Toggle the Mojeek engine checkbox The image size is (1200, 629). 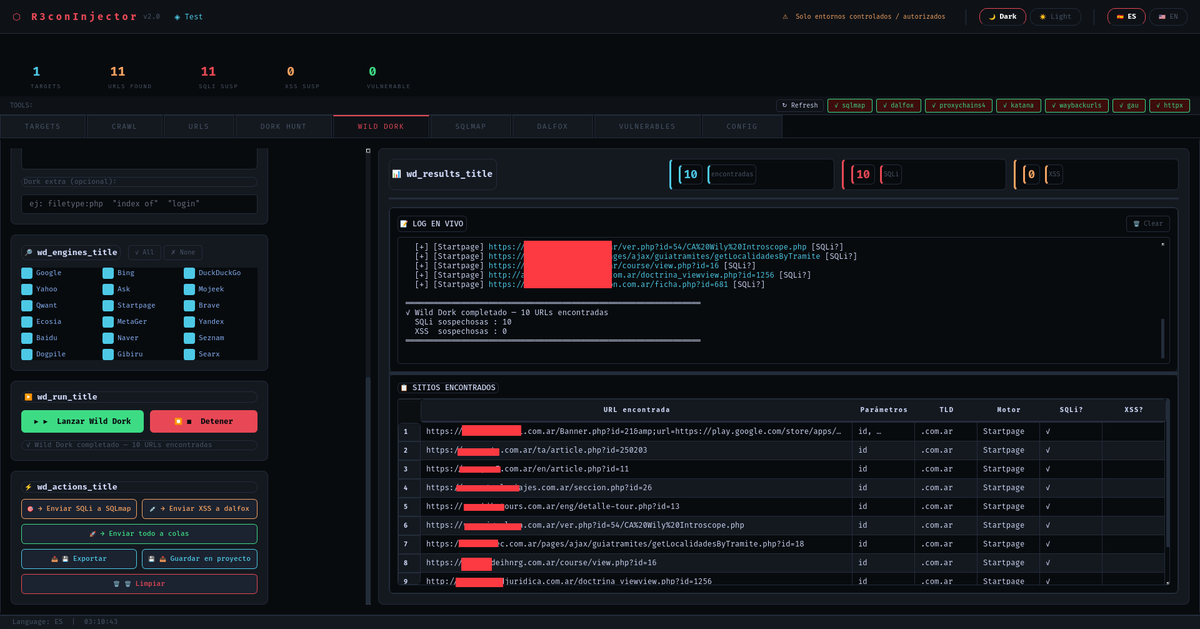click(189, 289)
